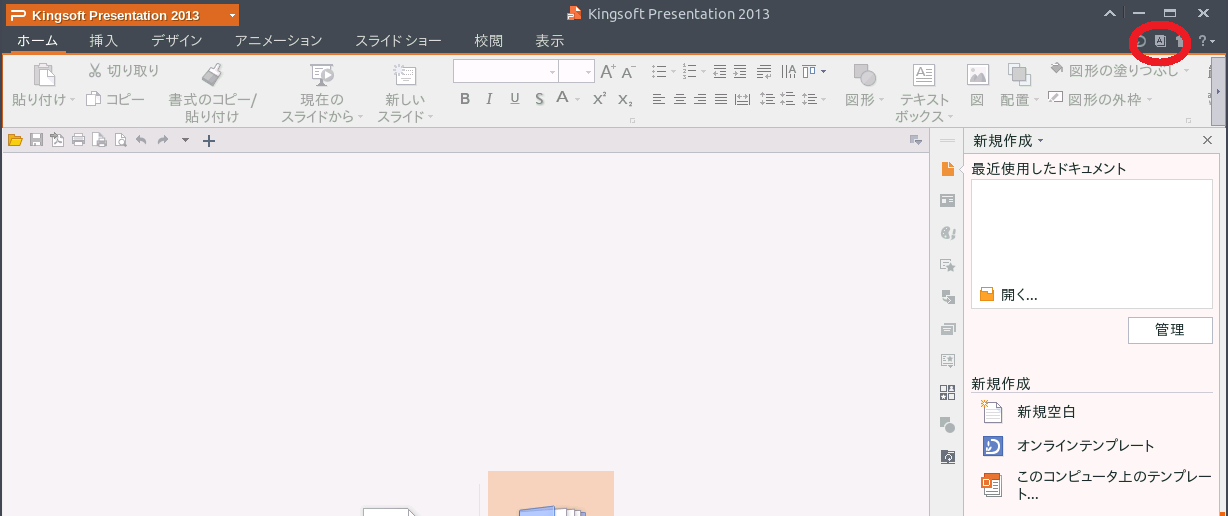
Task: Click the increase indent icon
Action: tap(740, 71)
